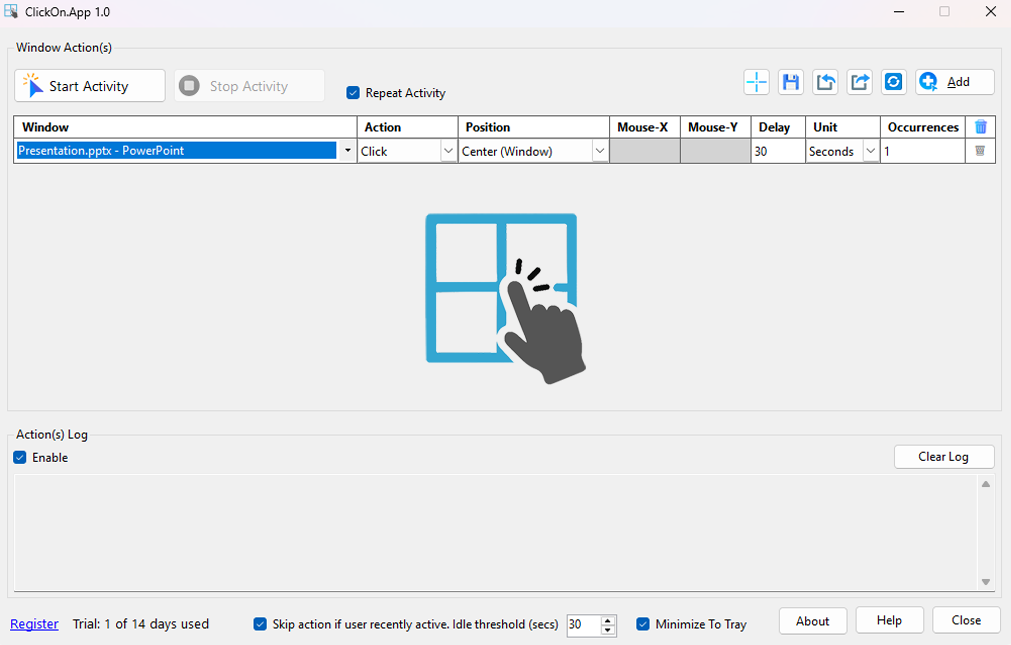Click the blue trash icon in table header
Screen dimensions: 1011x645
pyautogui.click(x=981, y=126)
